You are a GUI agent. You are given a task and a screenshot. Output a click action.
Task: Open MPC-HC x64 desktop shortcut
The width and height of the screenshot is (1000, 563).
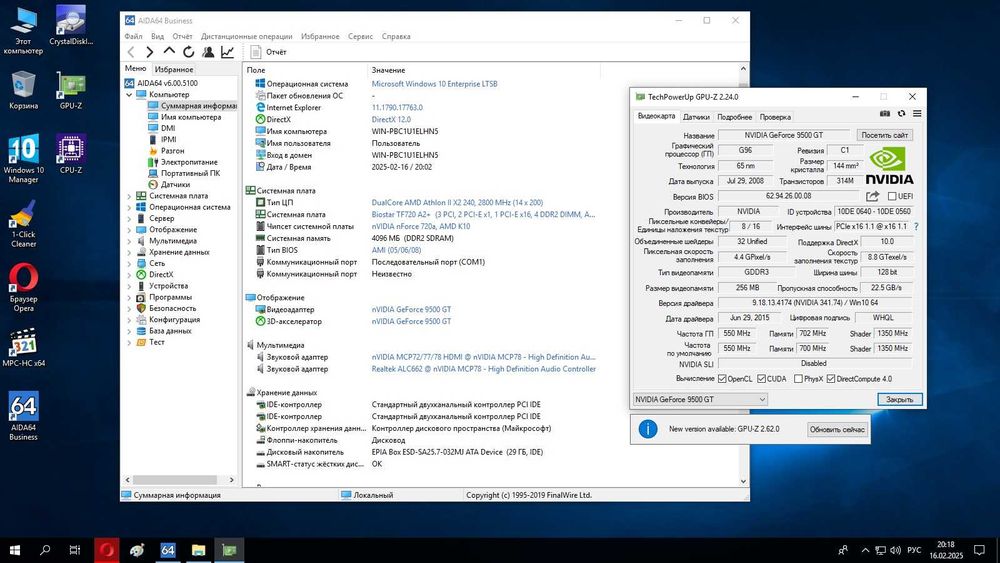(24, 347)
